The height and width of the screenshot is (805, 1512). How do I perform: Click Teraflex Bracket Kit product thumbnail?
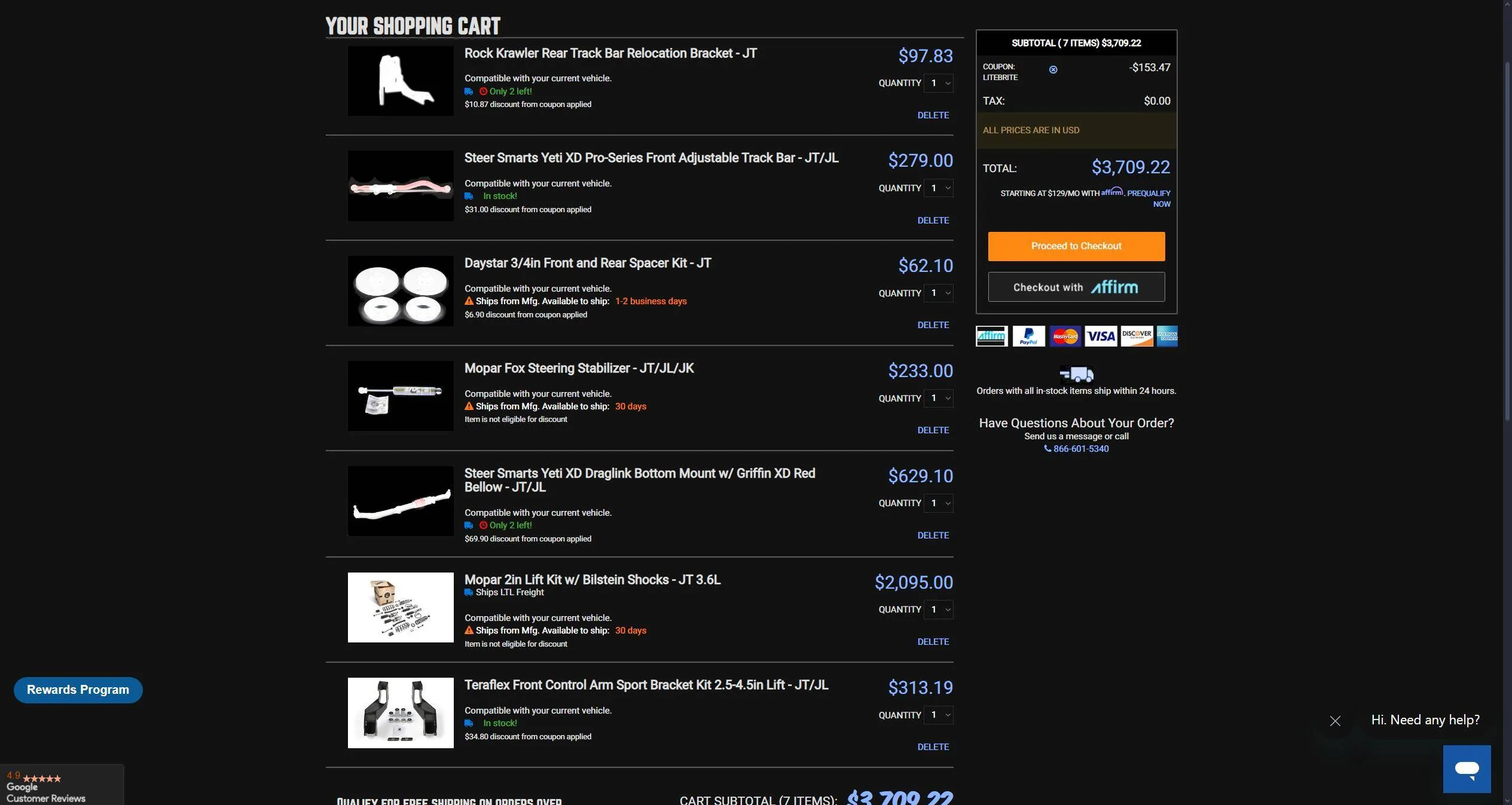pyautogui.click(x=401, y=712)
